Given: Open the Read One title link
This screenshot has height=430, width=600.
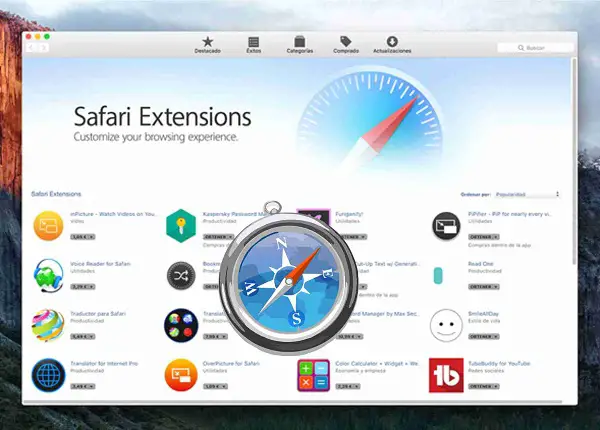Looking at the screenshot, I should tap(481, 264).
